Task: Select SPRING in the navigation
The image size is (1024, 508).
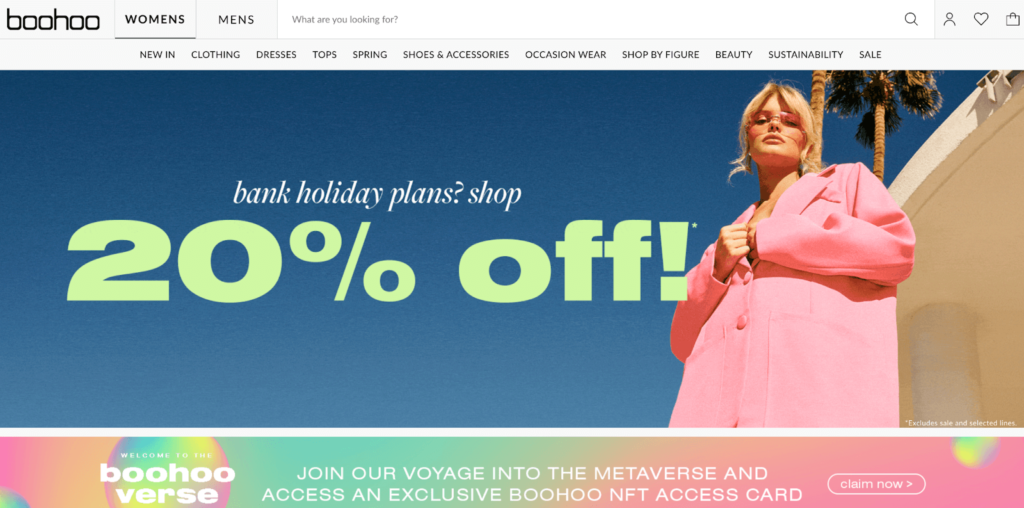Action: pos(370,55)
